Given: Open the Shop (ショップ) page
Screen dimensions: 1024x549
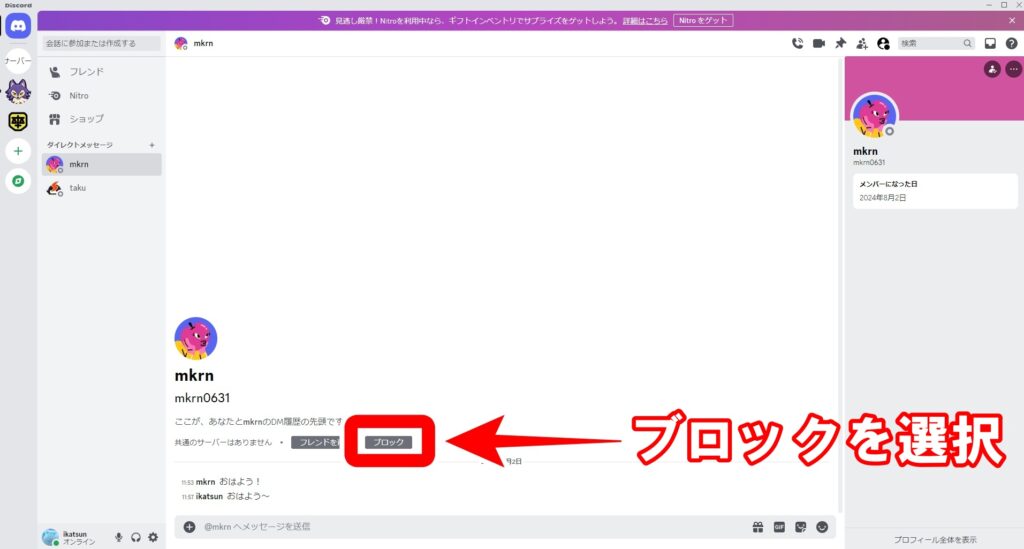Looking at the screenshot, I should (101, 119).
